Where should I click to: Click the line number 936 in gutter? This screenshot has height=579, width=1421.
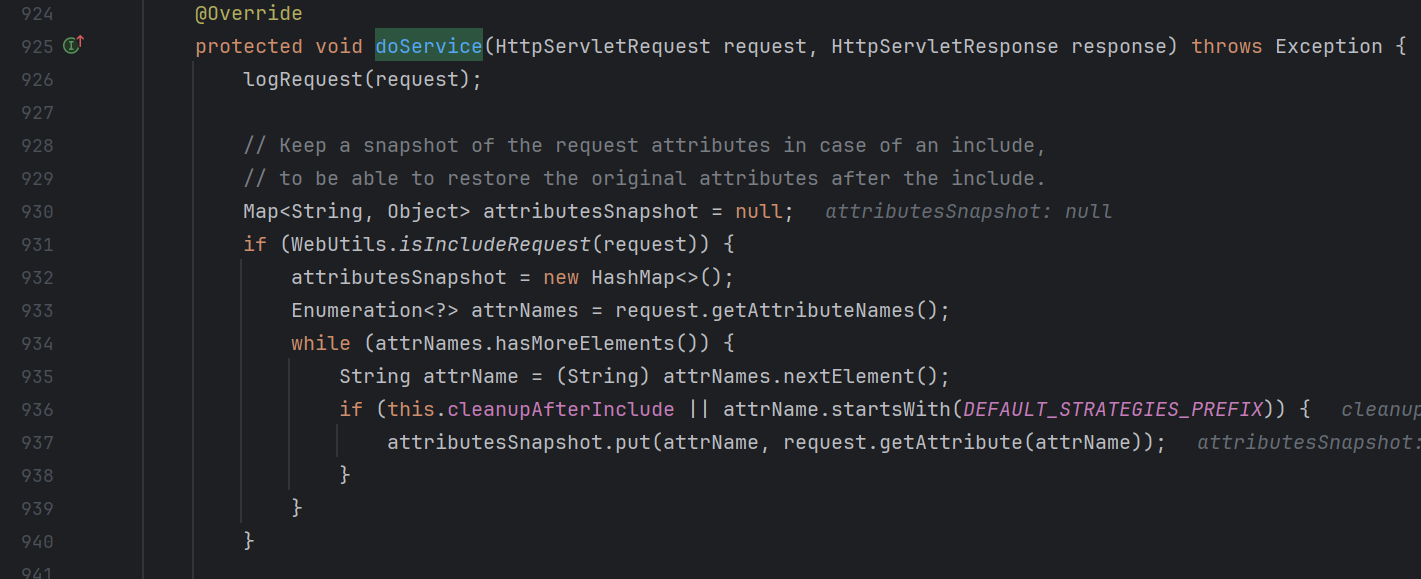tap(37, 409)
